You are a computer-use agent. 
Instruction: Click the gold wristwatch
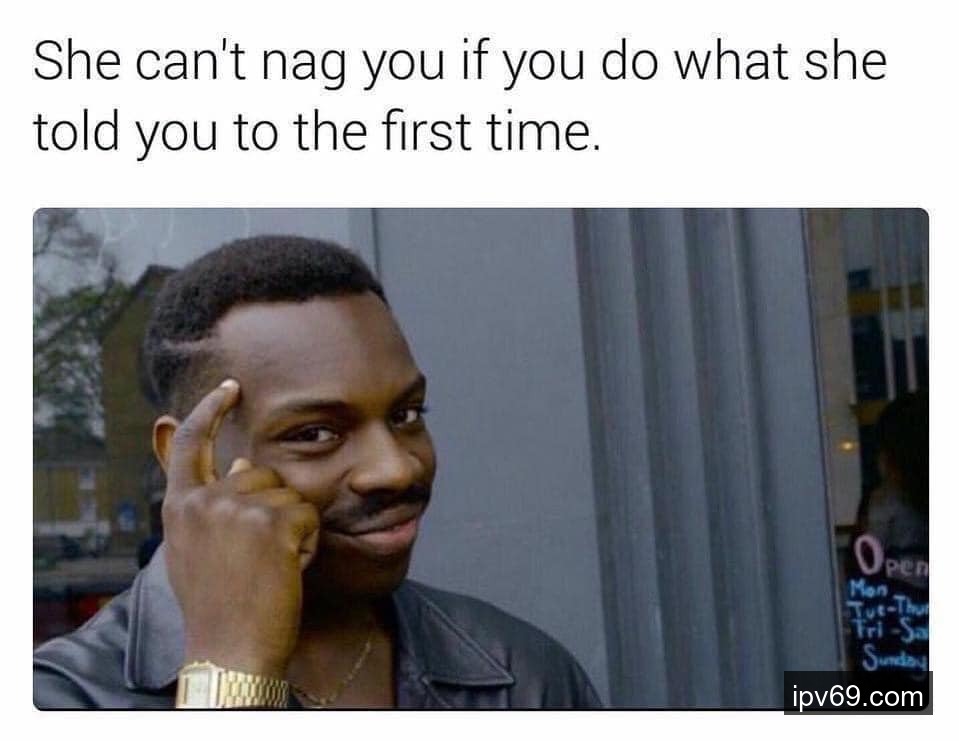point(231,686)
